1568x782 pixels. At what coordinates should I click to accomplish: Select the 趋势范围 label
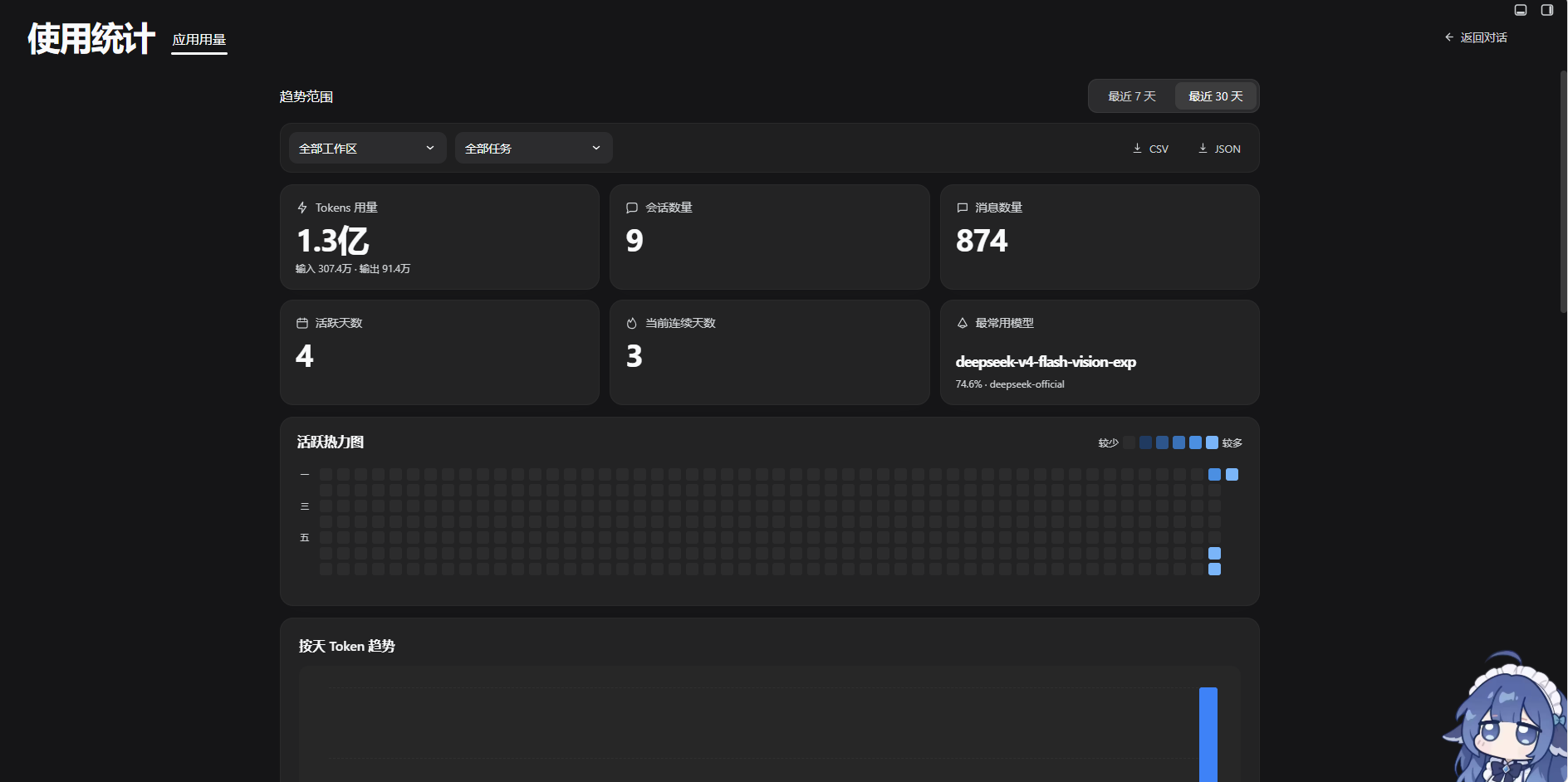click(x=306, y=97)
